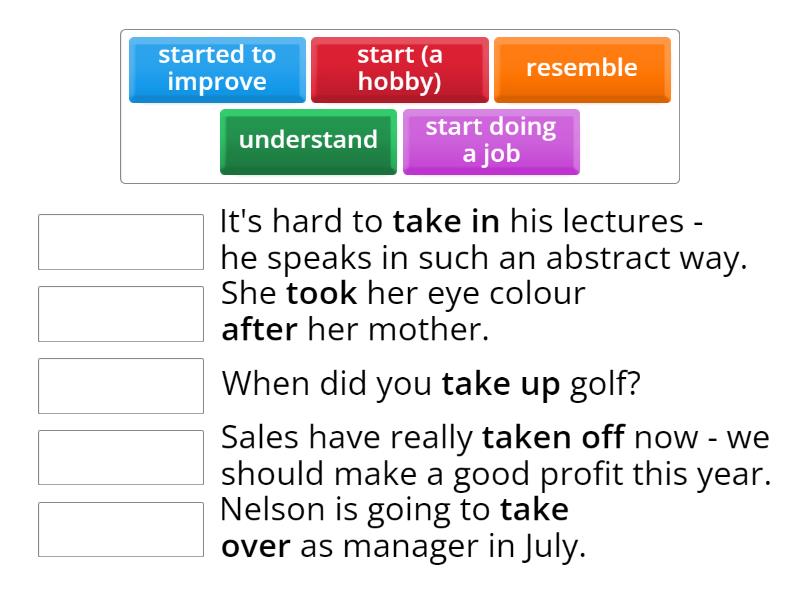The image size is (800, 600).
Task: Click the text 'he speaks in such an abstract way'
Action: point(483,258)
